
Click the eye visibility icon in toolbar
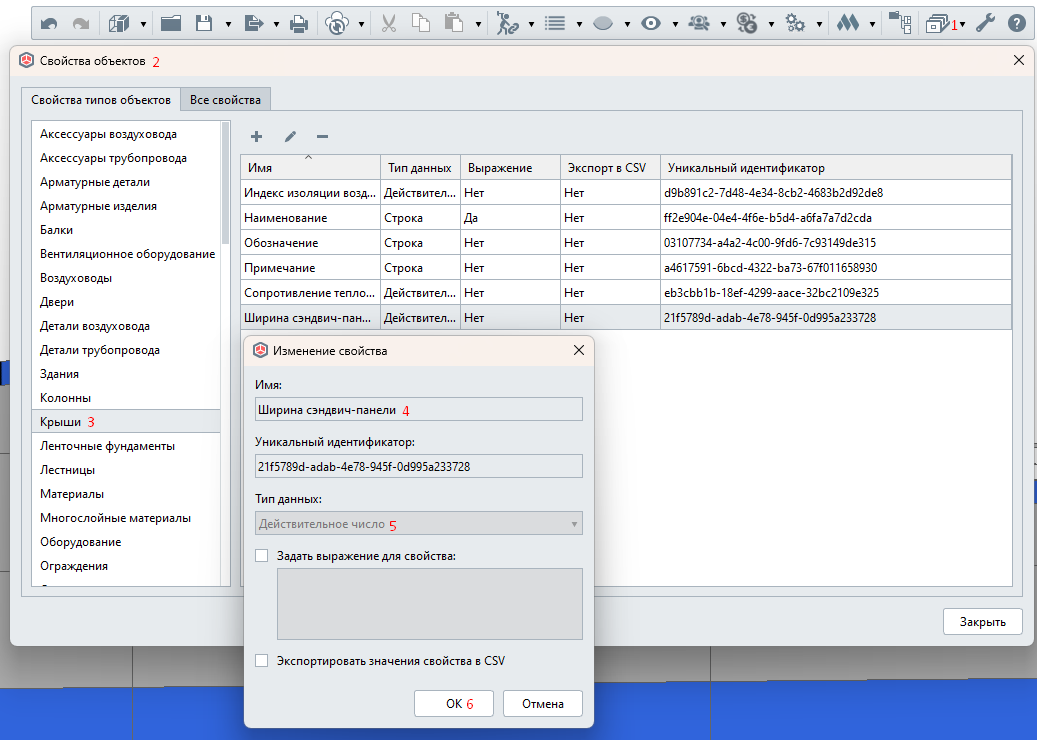(x=651, y=24)
